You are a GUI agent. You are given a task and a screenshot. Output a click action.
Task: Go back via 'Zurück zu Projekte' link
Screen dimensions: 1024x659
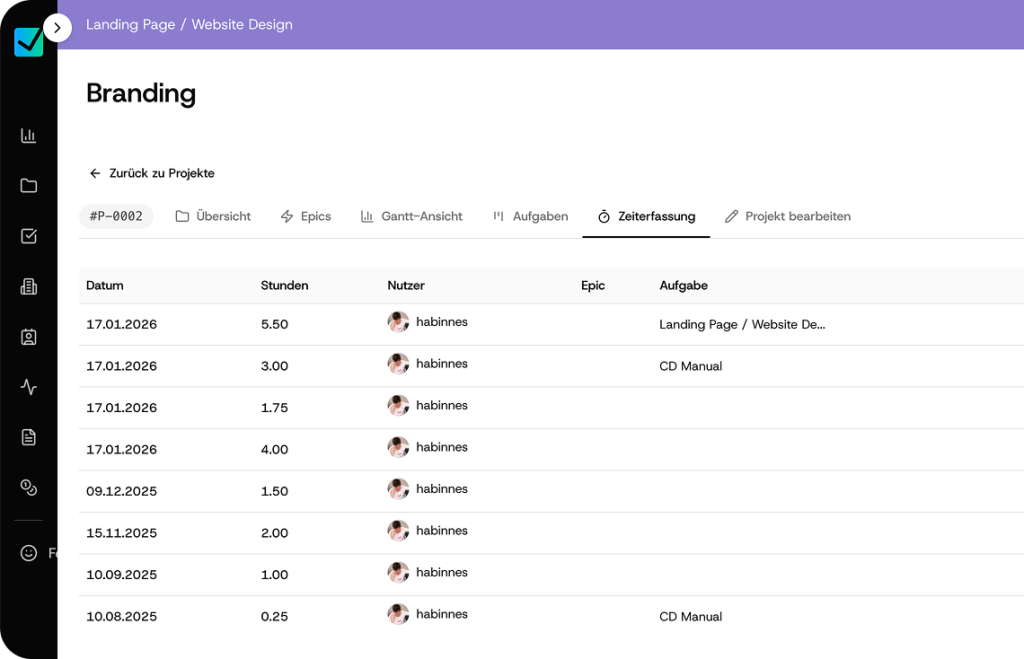pos(152,173)
